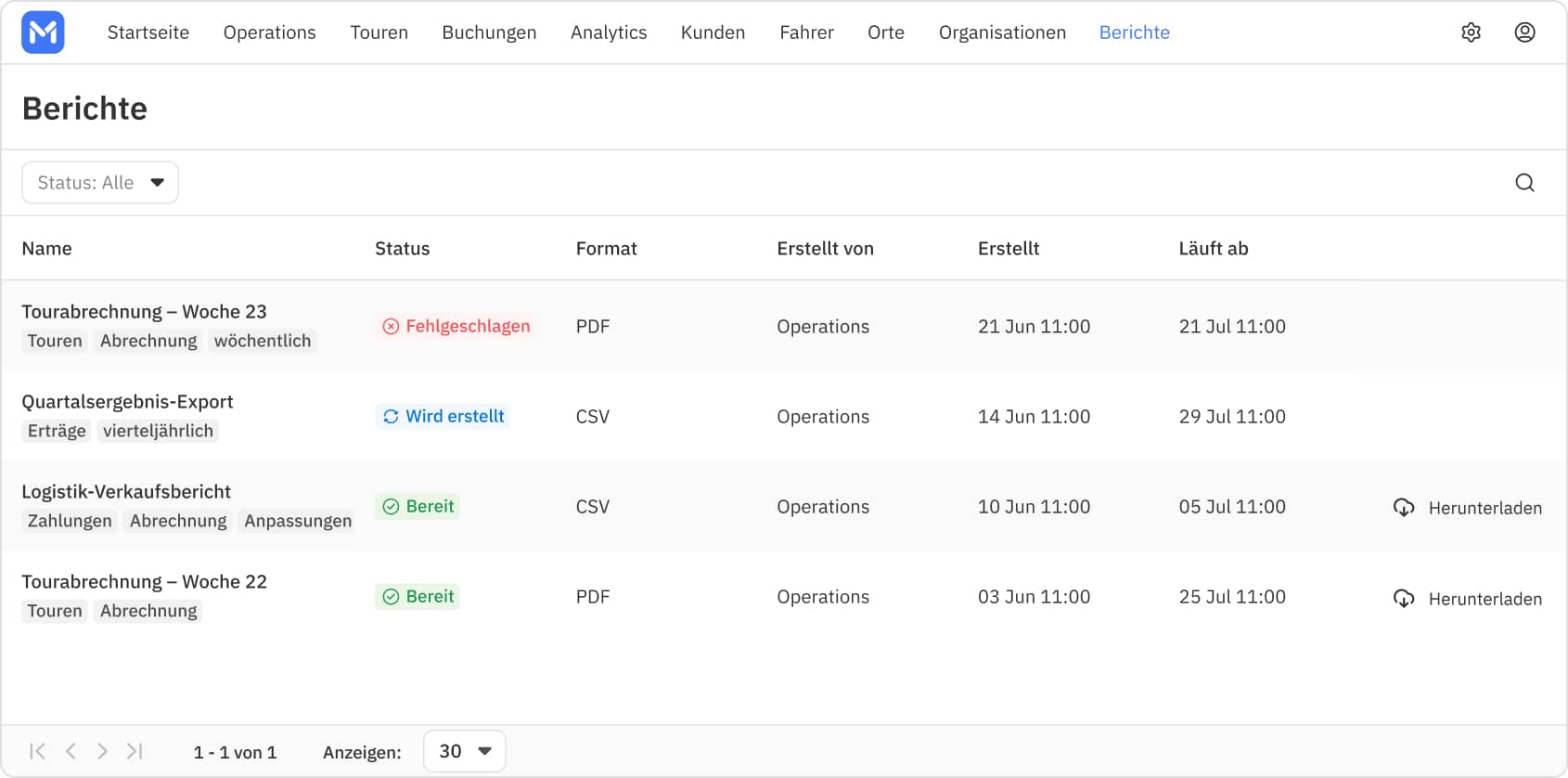Click the Erträge tag
This screenshot has height=778, width=1568.
pyautogui.click(x=57, y=431)
